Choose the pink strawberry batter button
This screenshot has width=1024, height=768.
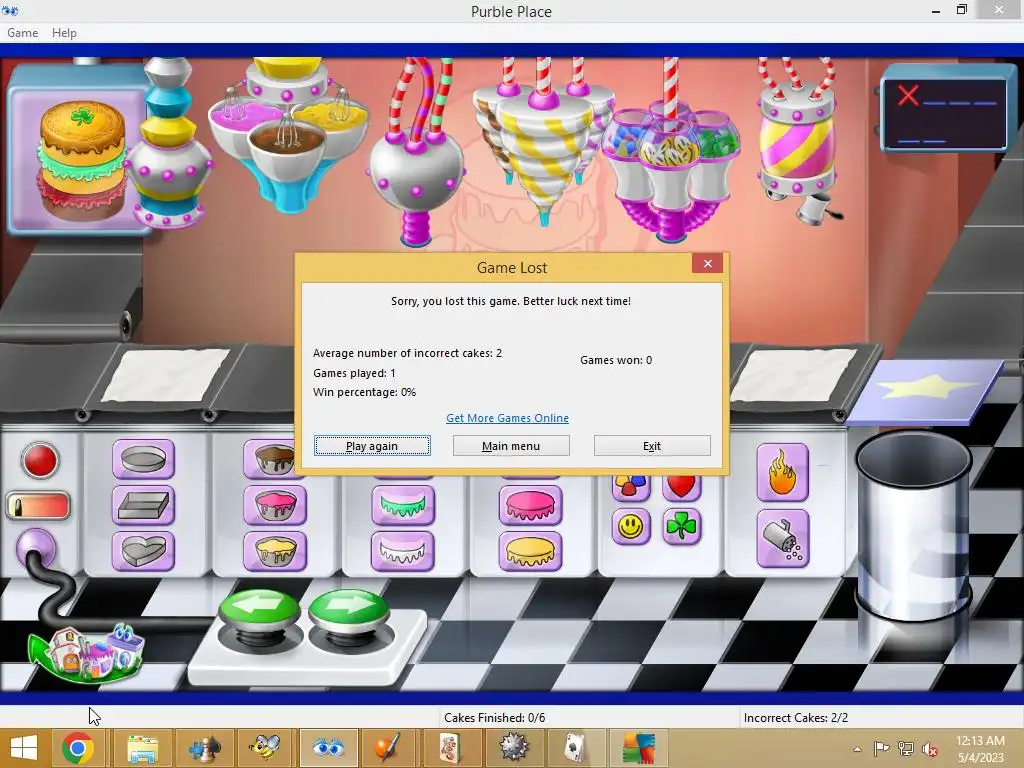[x=275, y=505]
